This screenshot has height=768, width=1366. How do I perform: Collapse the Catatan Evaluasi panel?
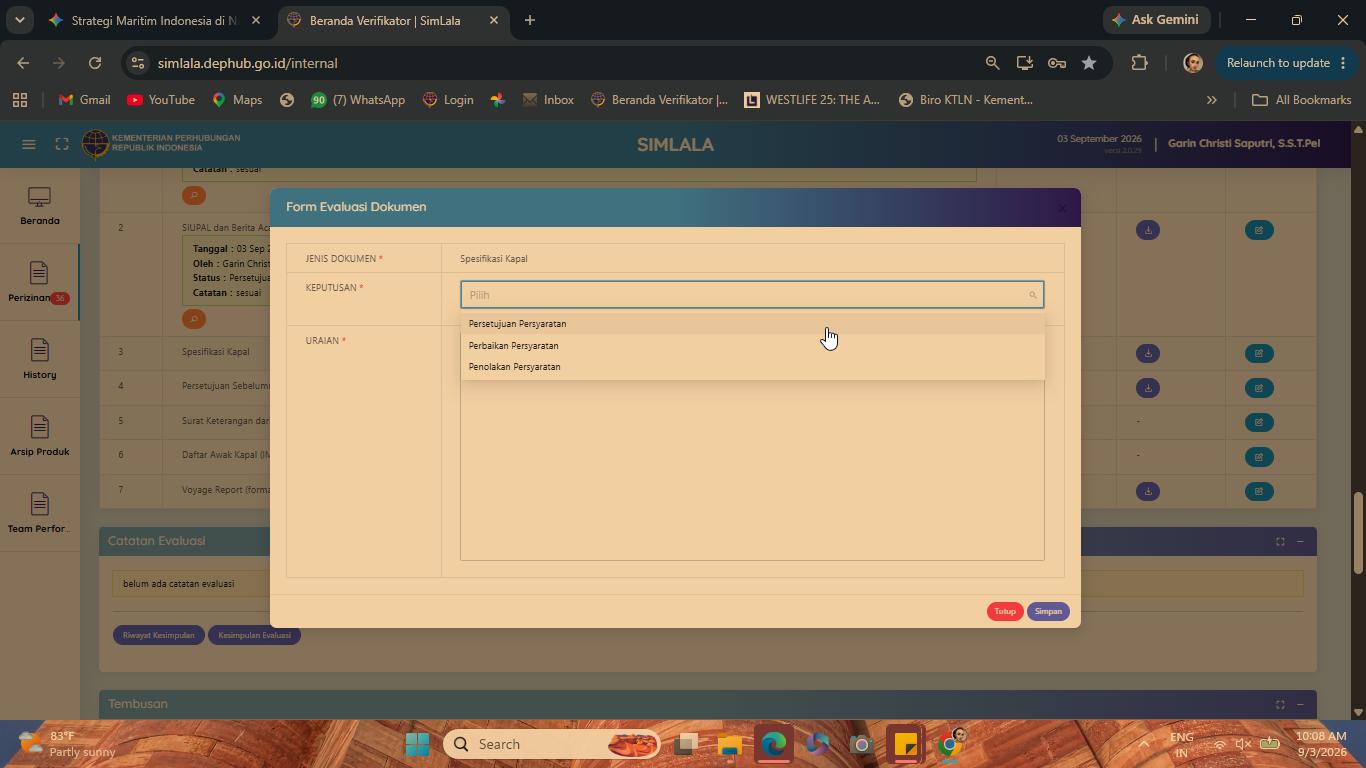pyautogui.click(x=1300, y=541)
